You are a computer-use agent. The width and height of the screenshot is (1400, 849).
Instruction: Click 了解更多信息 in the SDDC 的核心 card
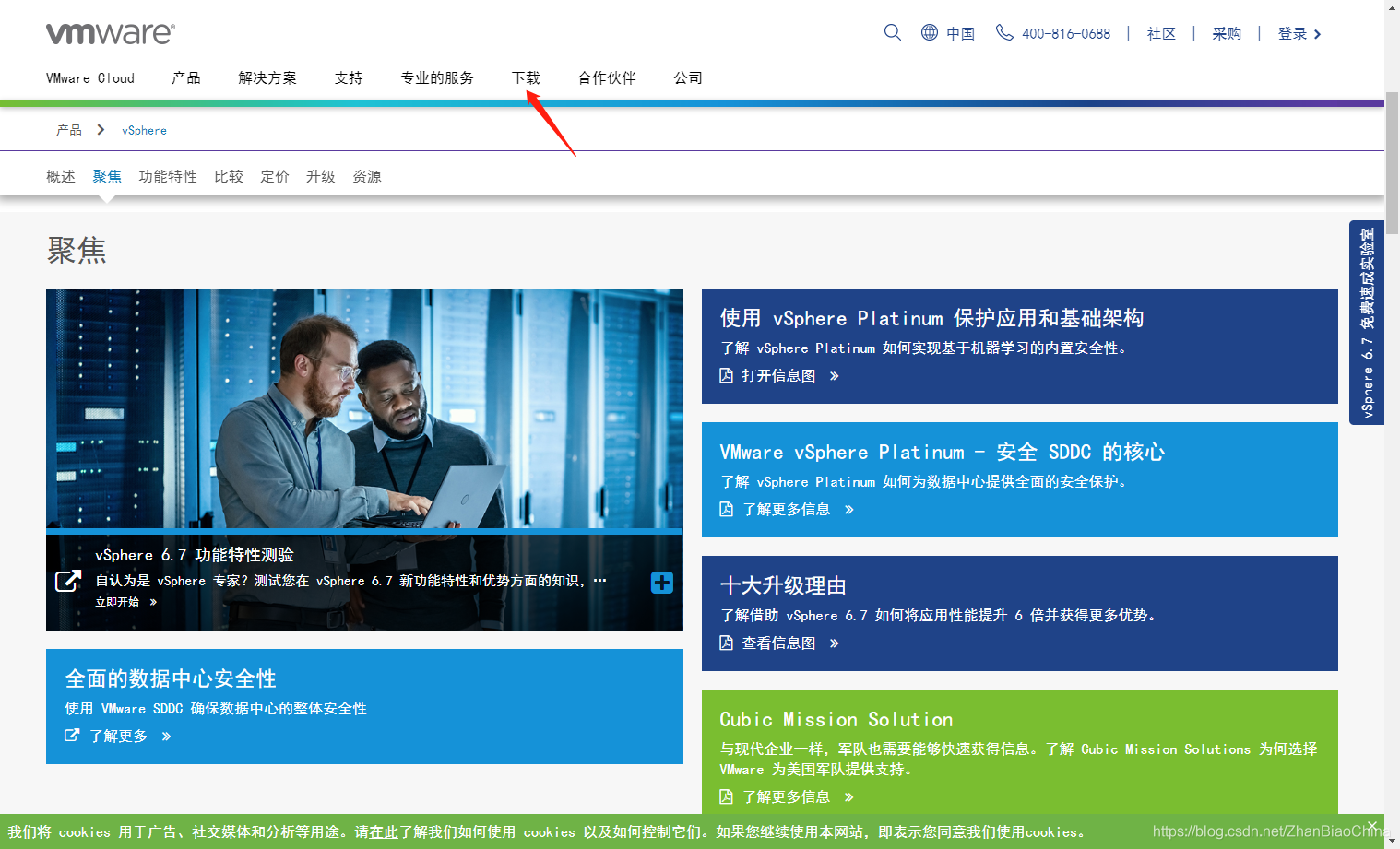pyautogui.click(x=786, y=510)
